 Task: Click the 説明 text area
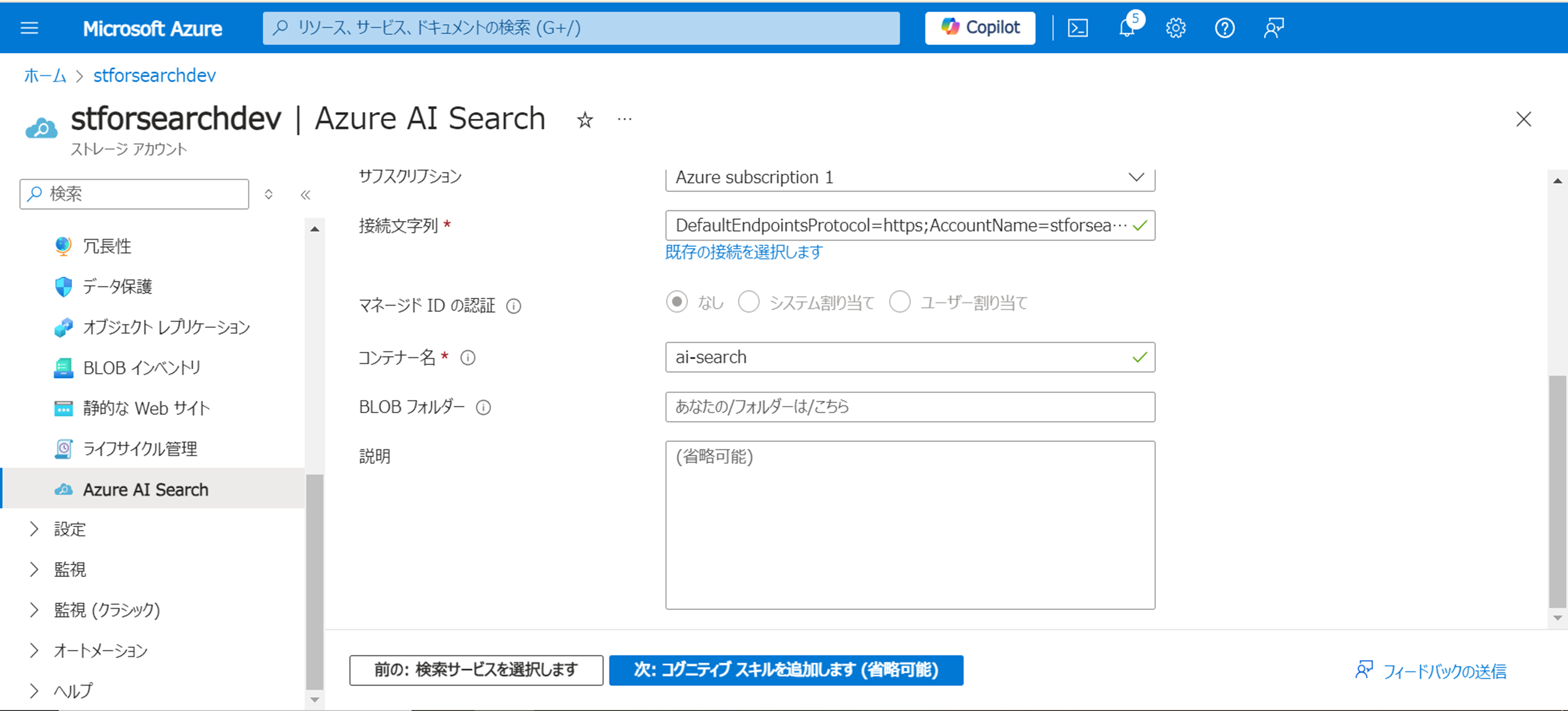tap(910, 526)
